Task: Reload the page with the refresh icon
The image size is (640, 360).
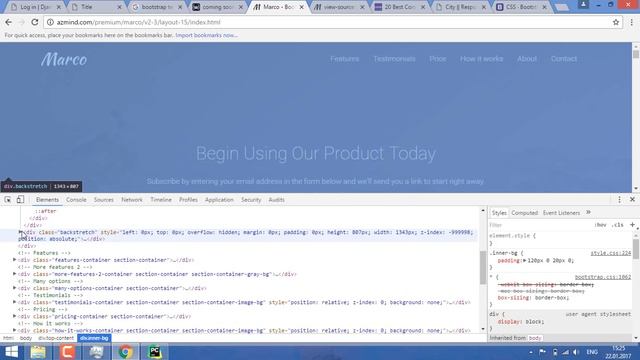Action: (35, 22)
